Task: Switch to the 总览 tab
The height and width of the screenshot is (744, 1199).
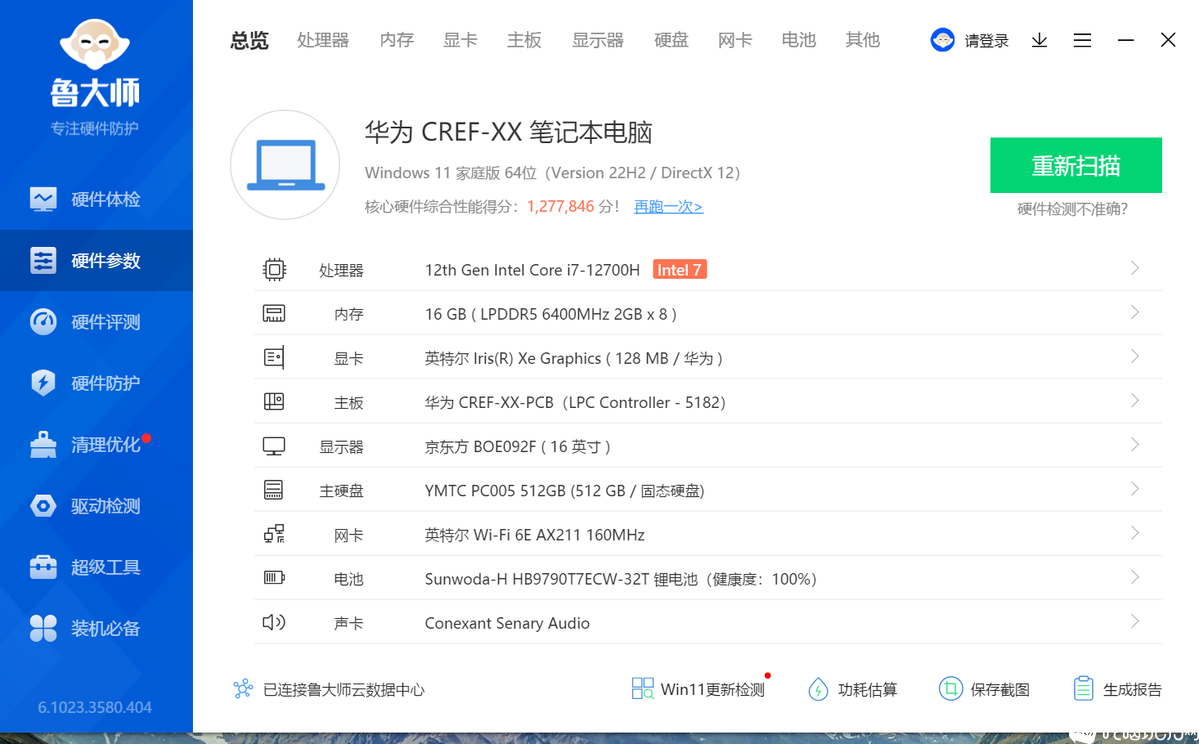Action: pos(249,41)
